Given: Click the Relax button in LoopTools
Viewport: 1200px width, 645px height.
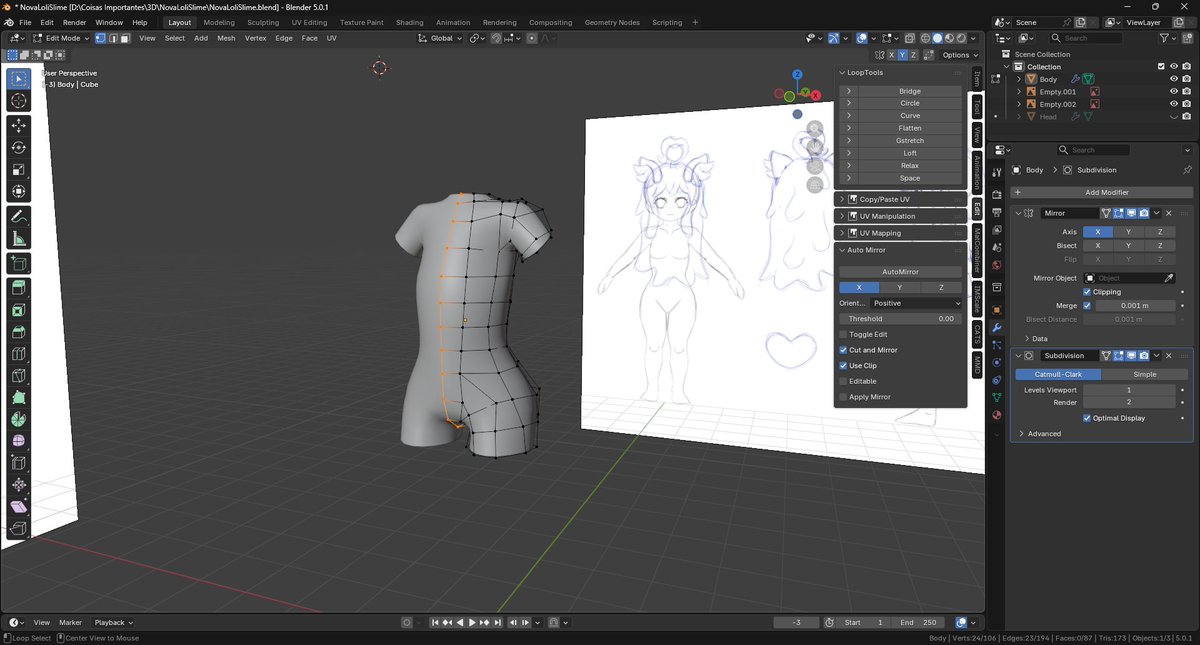Looking at the screenshot, I should pos(909,166).
